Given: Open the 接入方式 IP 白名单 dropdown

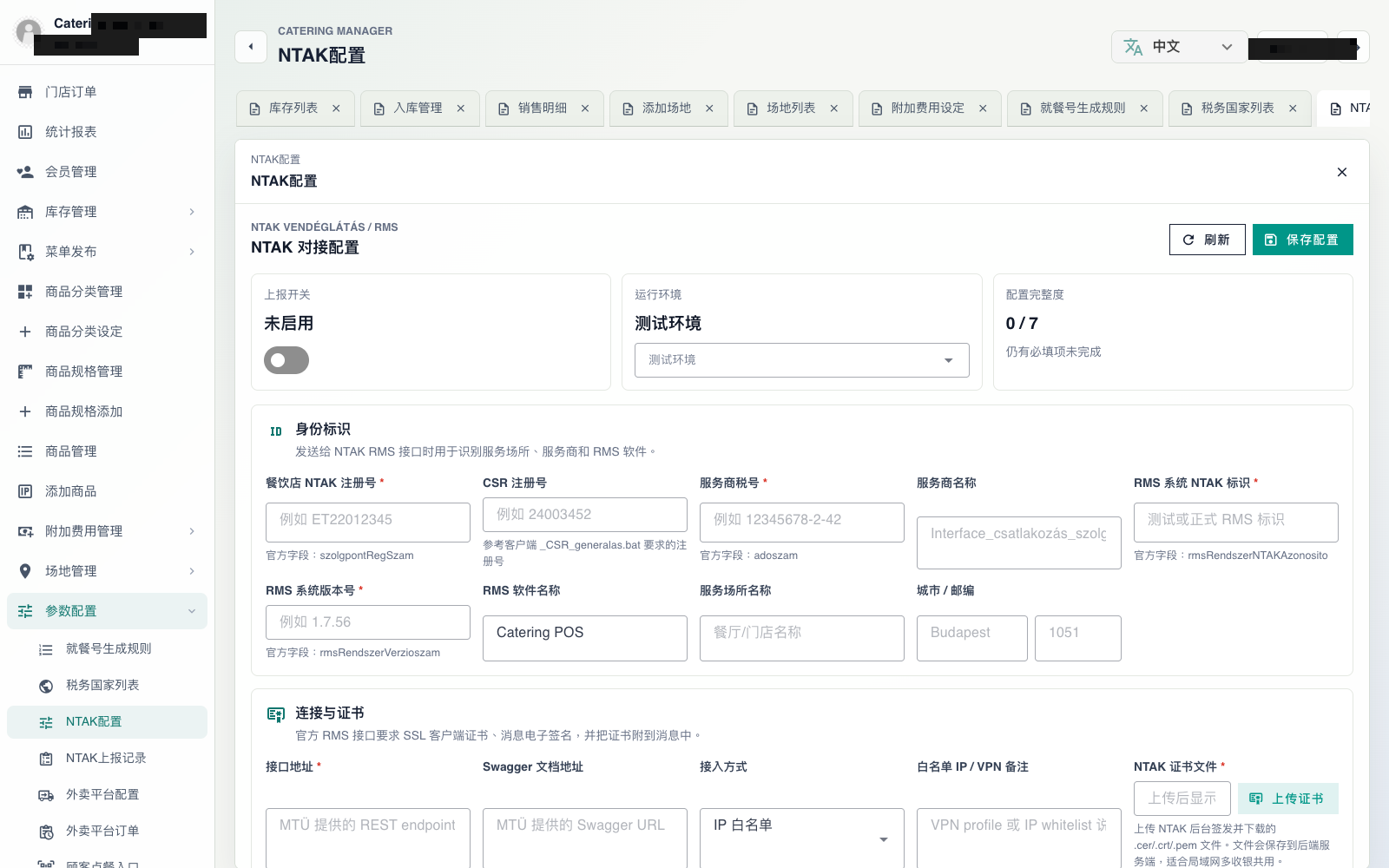Looking at the screenshot, I should tap(802, 838).
